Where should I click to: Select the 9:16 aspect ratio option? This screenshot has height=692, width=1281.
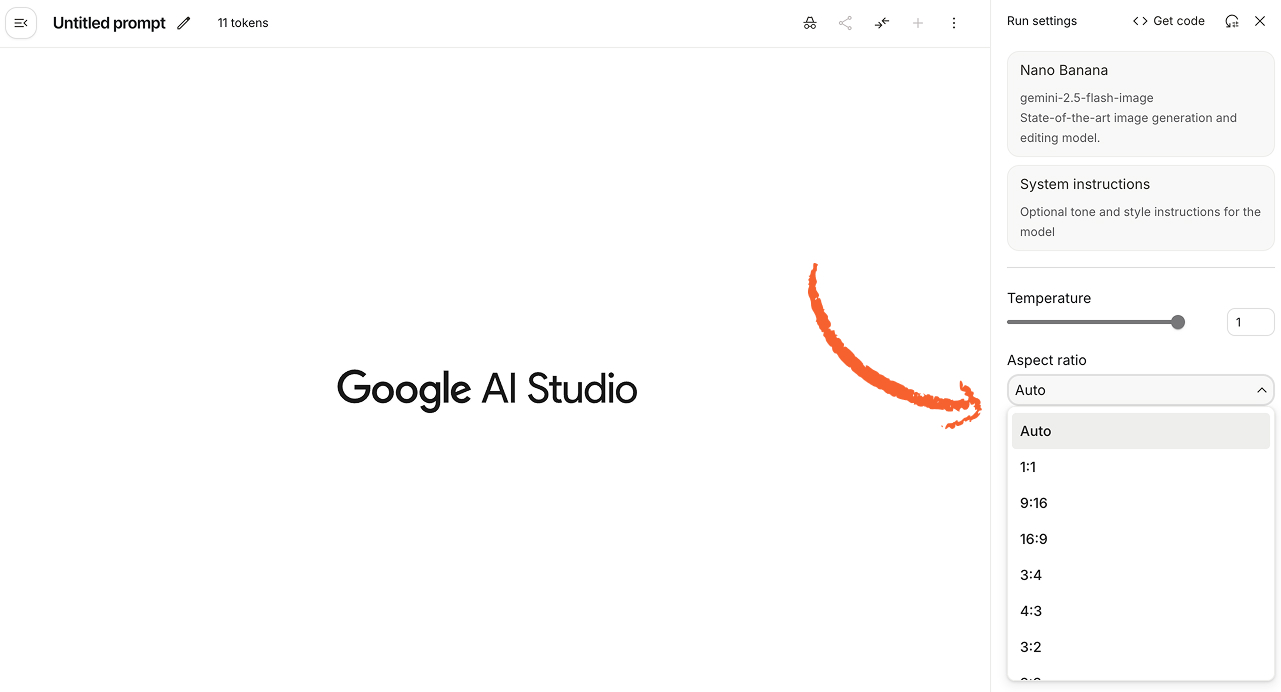(1141, 503)
